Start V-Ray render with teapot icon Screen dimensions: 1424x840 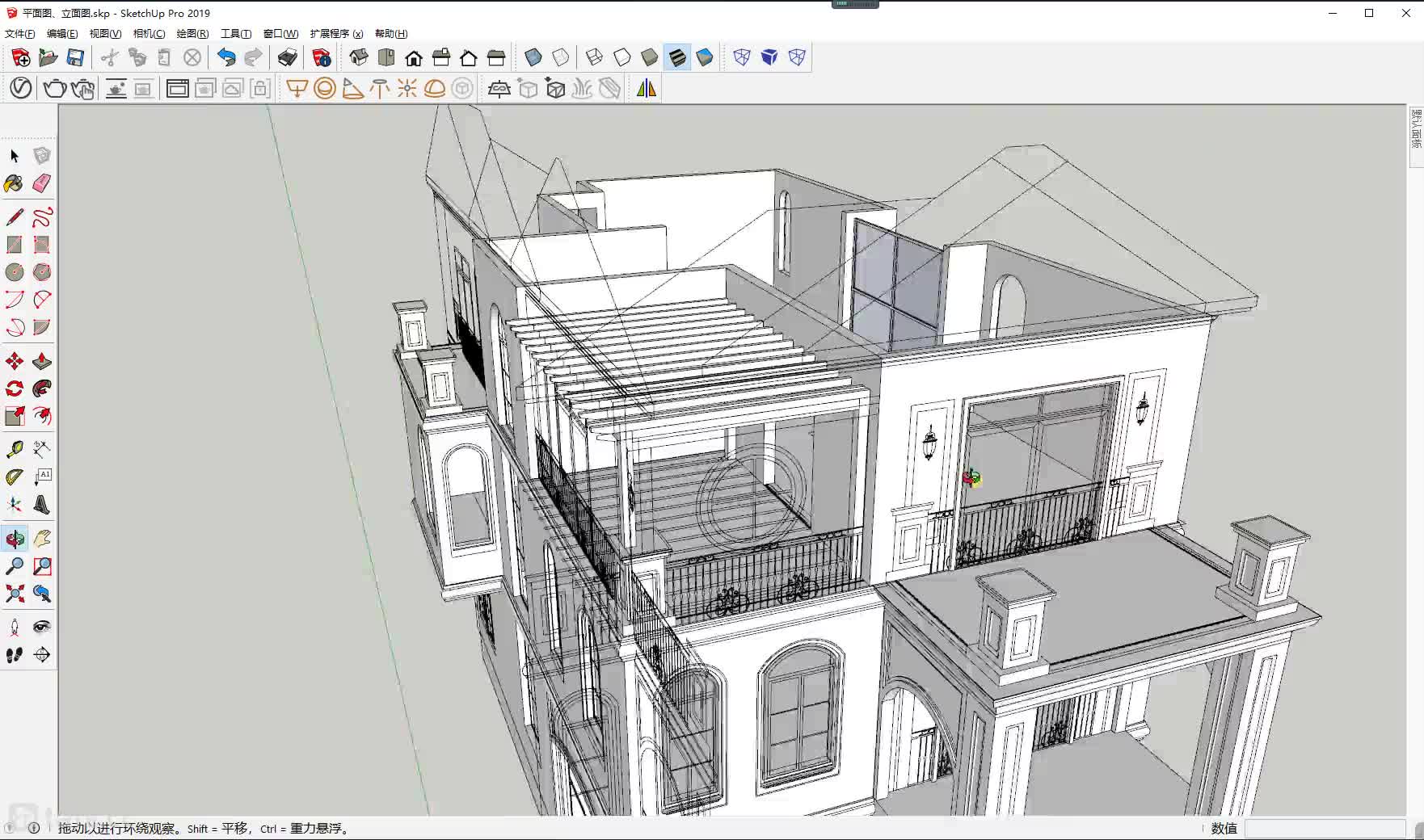tap(55, 88)
